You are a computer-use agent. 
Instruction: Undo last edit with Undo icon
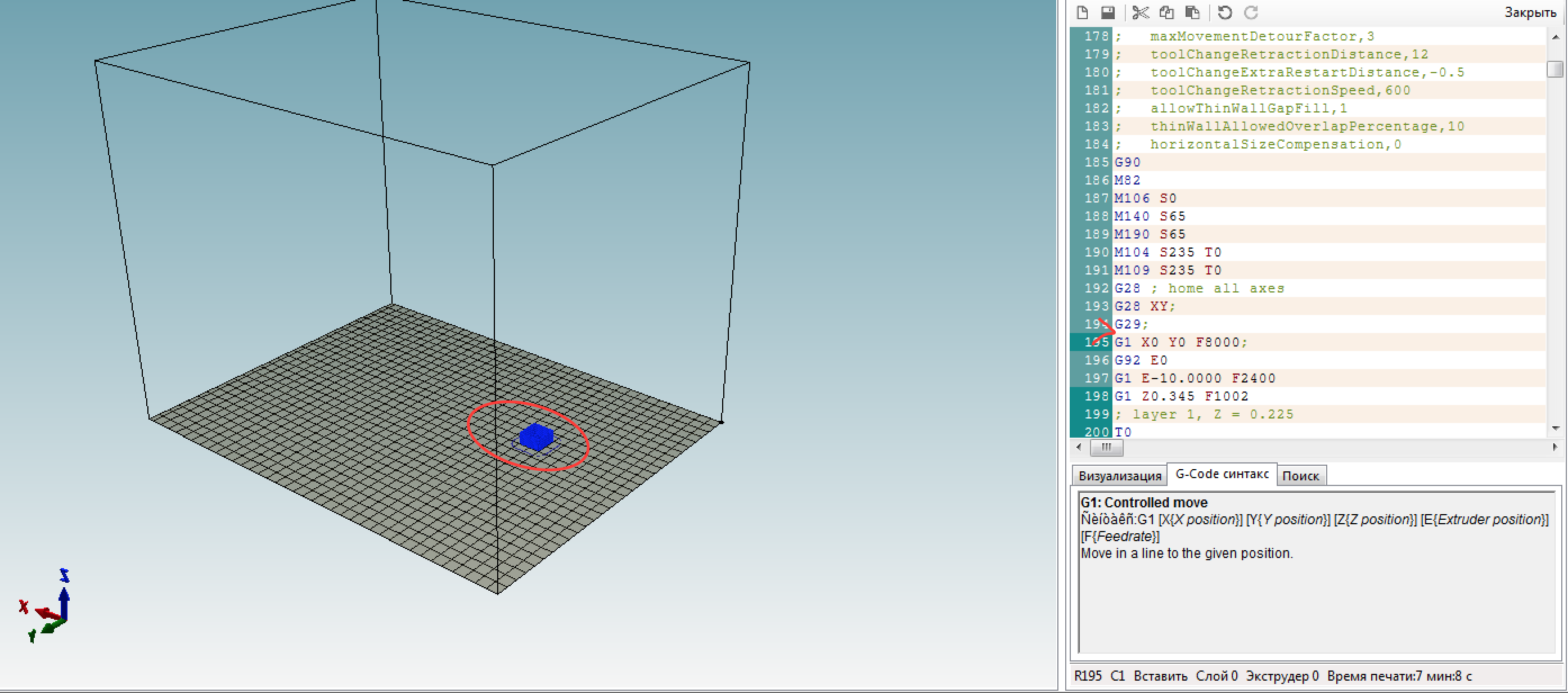[1225, 12]
